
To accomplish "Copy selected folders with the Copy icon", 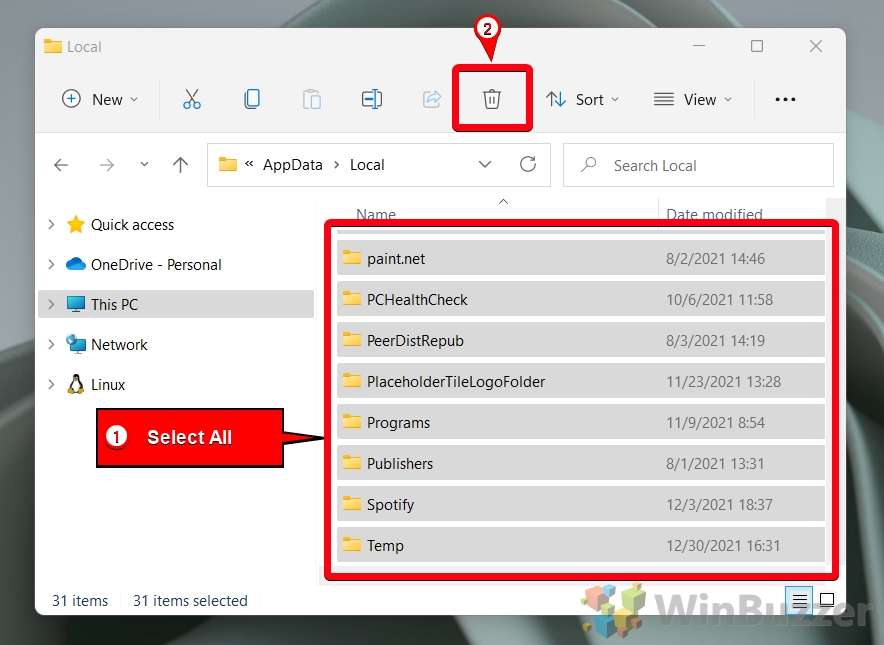I will [x=251, y=99].
